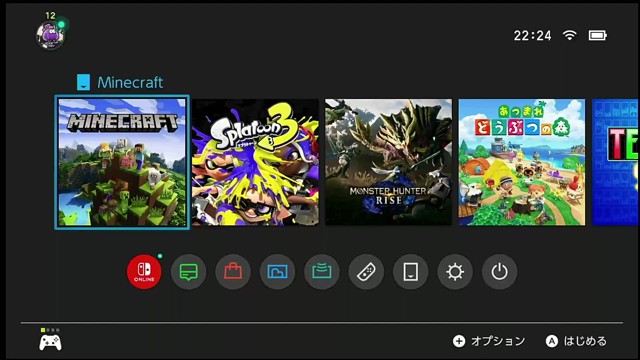Click the Minecraft title label
The image size is (640, 360).
click(x=130, y=82)
